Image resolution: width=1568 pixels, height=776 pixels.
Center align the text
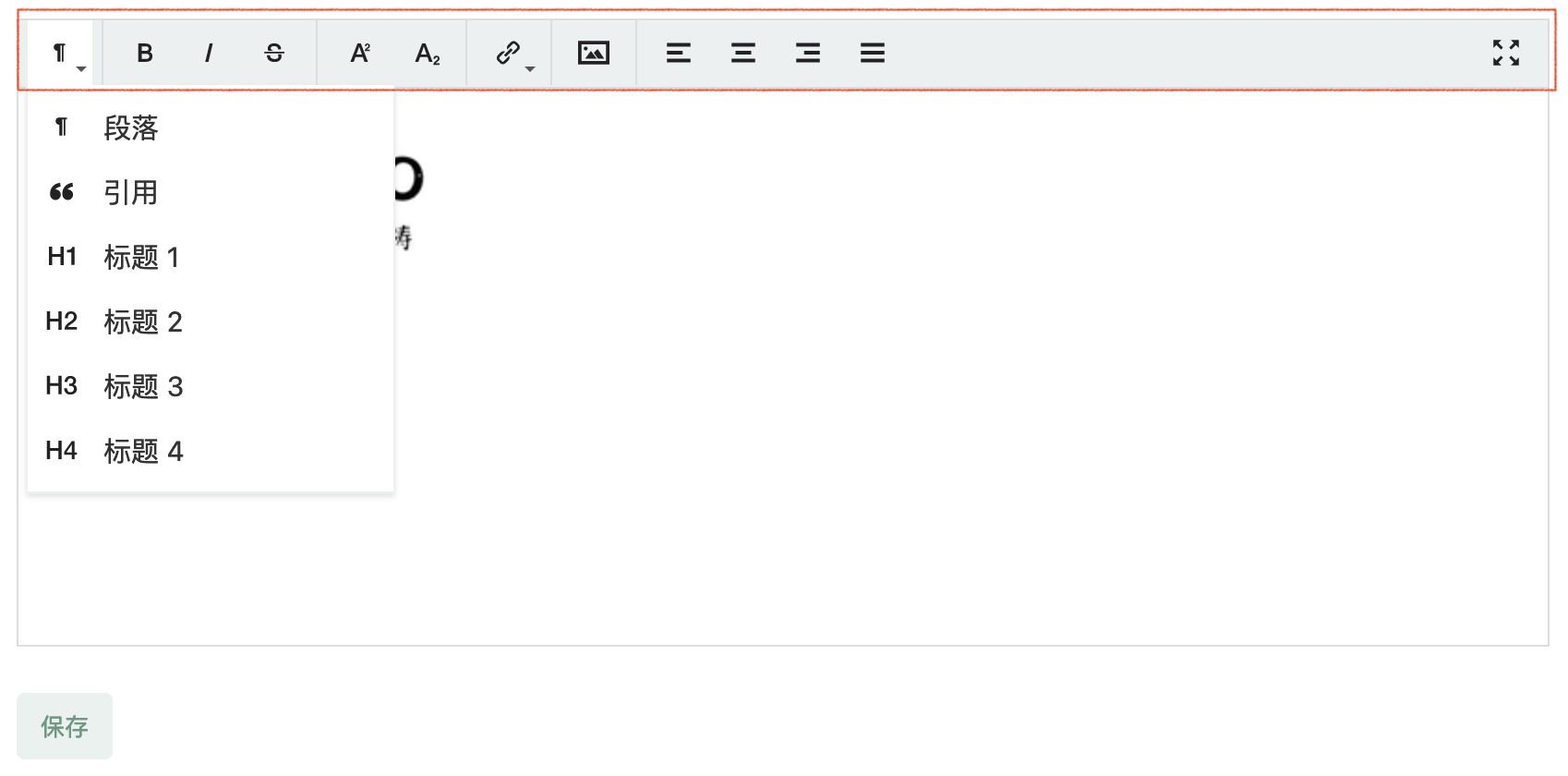(743, 54)
